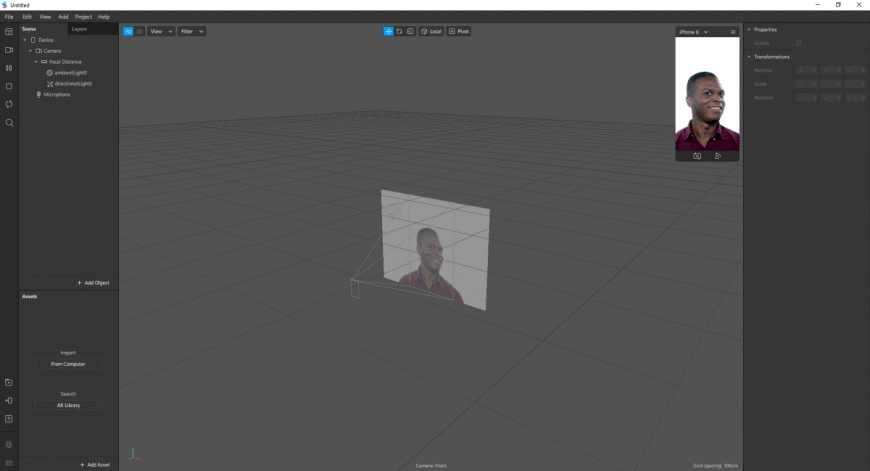Open the simulator hamburger menu icon
The image size is (870, 471).
733,32
